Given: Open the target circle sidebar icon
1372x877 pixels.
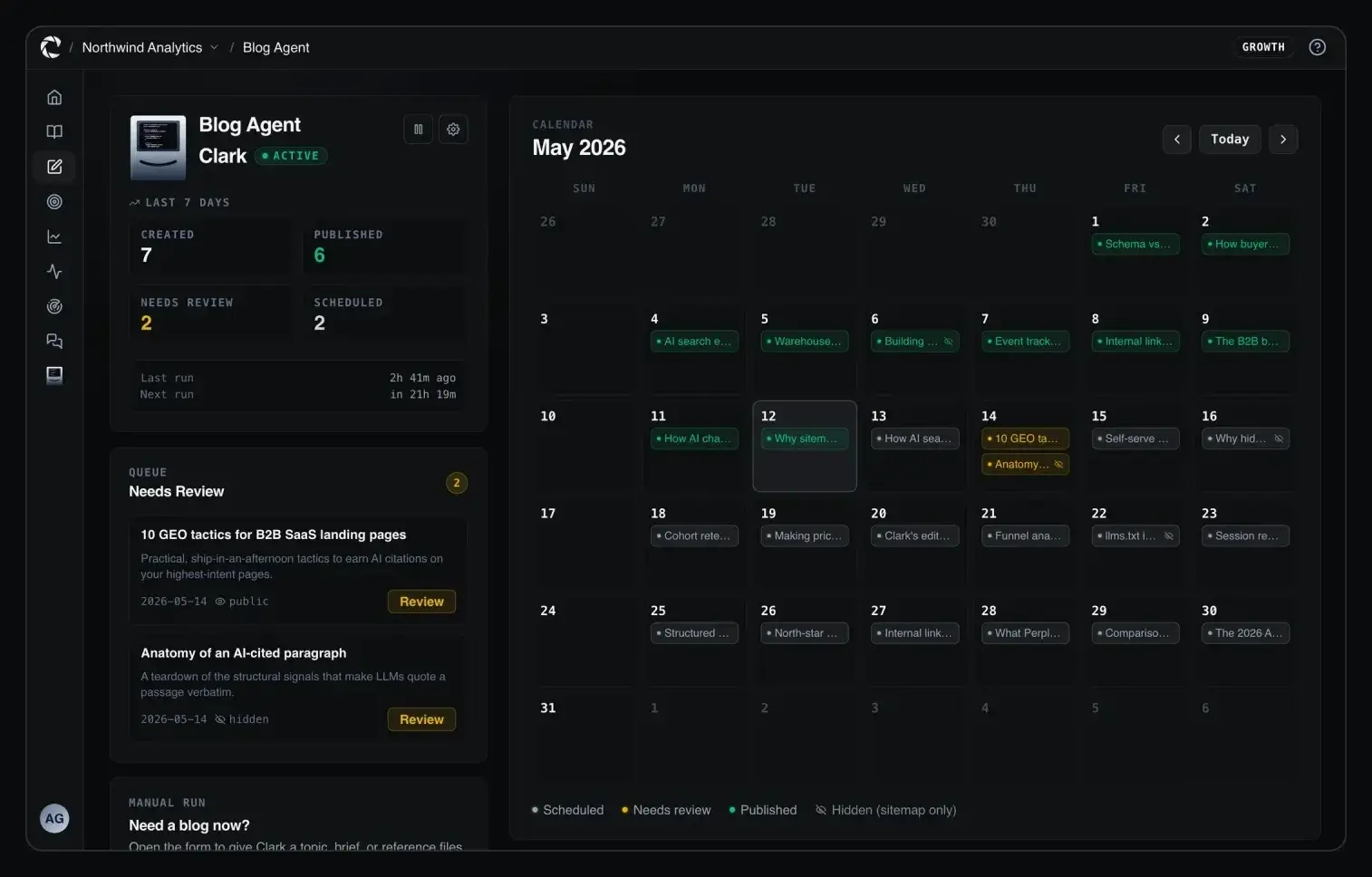Looking at the screenshot, I should click(x=54, y=202).
